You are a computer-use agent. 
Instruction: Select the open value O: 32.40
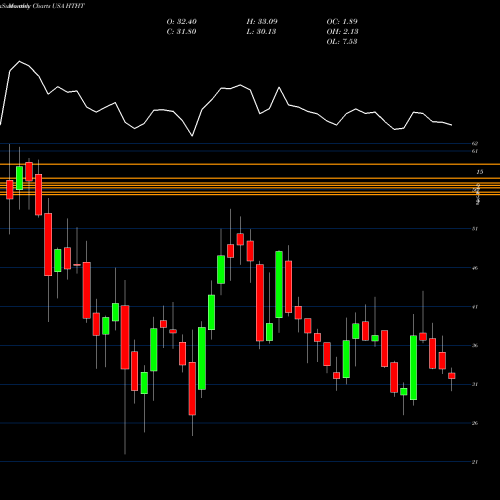click(x=181, y=21)
